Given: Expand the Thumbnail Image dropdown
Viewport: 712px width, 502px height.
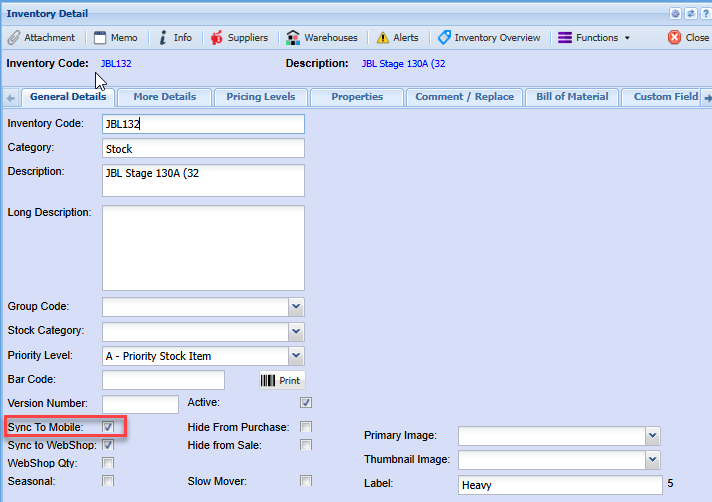Looking at the screenshot, I should click(653, 460).
